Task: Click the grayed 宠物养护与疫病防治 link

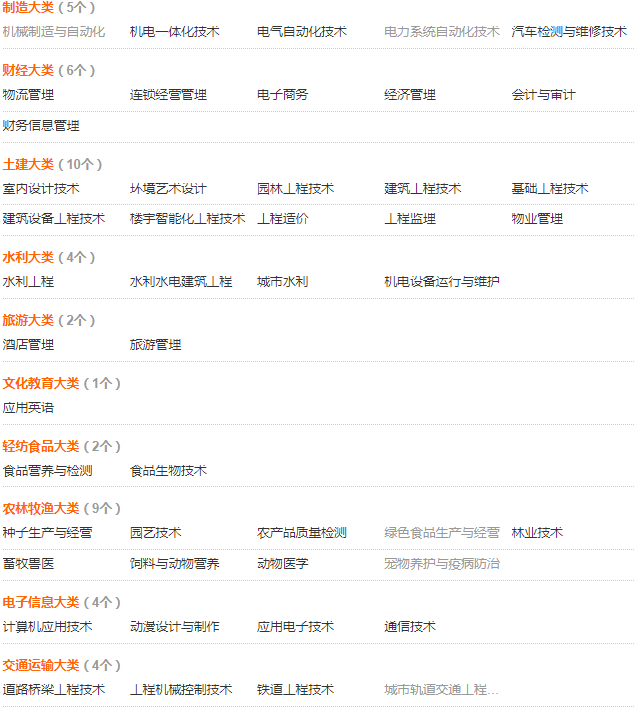Action: tap(442, 564)
